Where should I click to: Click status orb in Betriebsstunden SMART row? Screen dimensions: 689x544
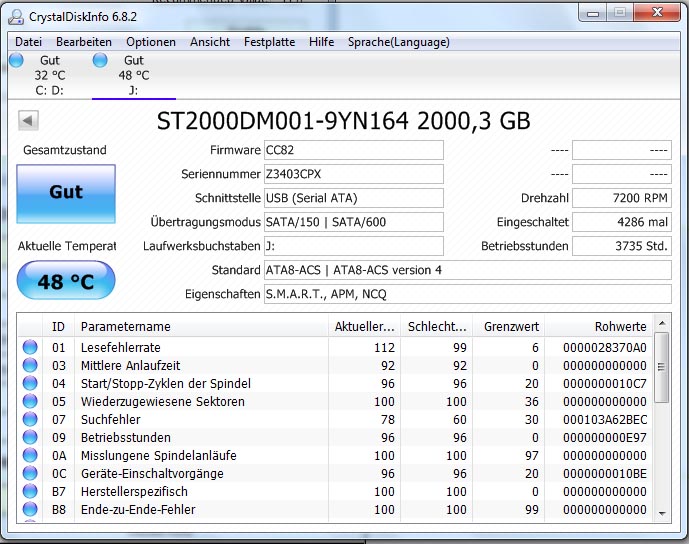pyautogui.click(x=30, y=437)
